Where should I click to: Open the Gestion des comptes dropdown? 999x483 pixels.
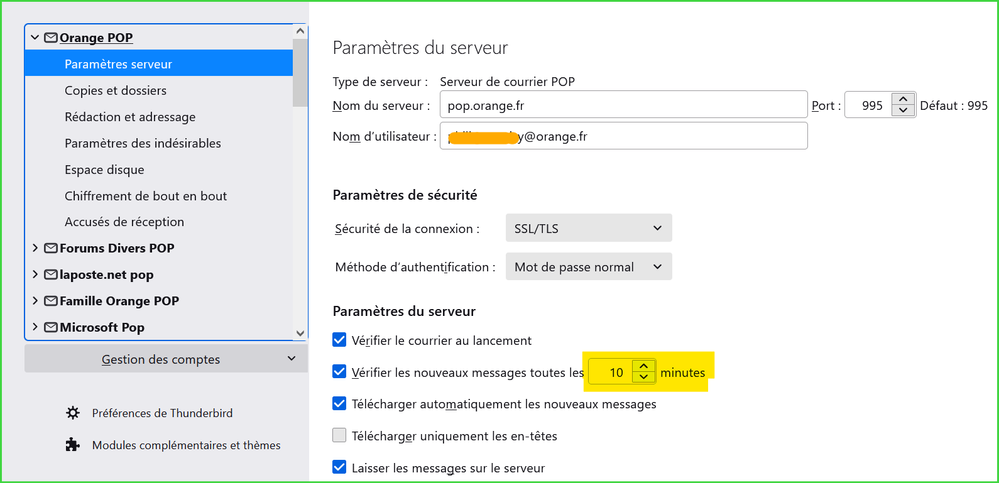click(x=166, y=359)
